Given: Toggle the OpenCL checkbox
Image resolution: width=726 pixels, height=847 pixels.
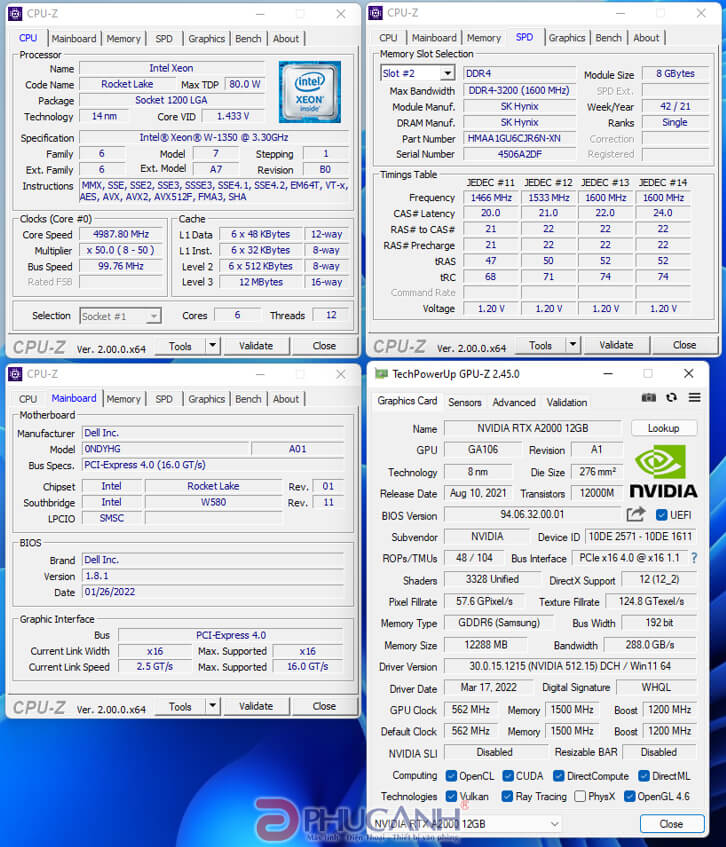Looking at the screenshot, I should tap(451, 776).
